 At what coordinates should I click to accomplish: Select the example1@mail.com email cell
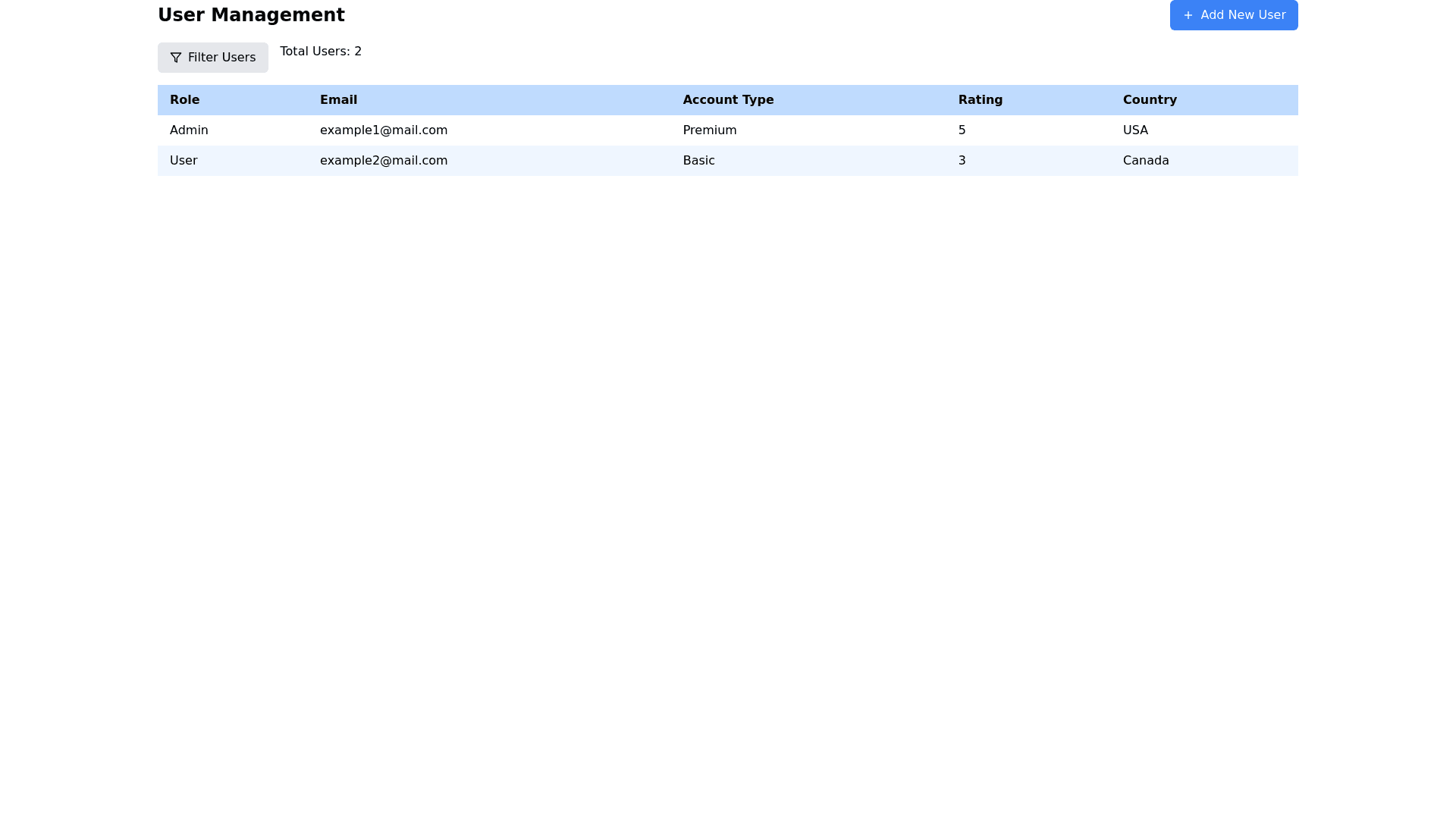click(384, 130)
